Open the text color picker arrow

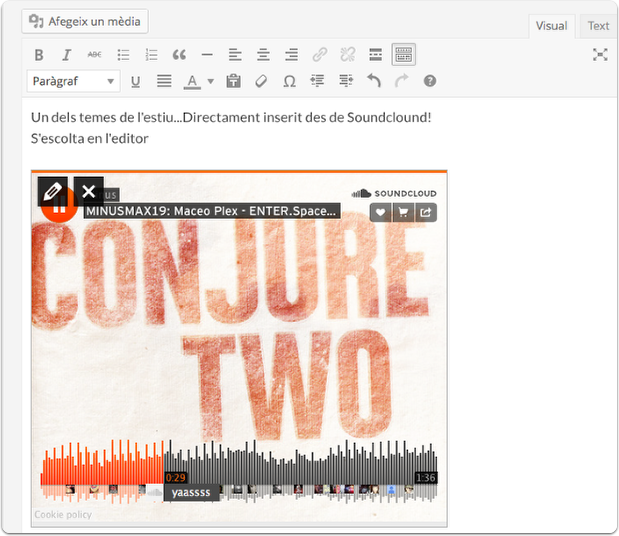211,82
